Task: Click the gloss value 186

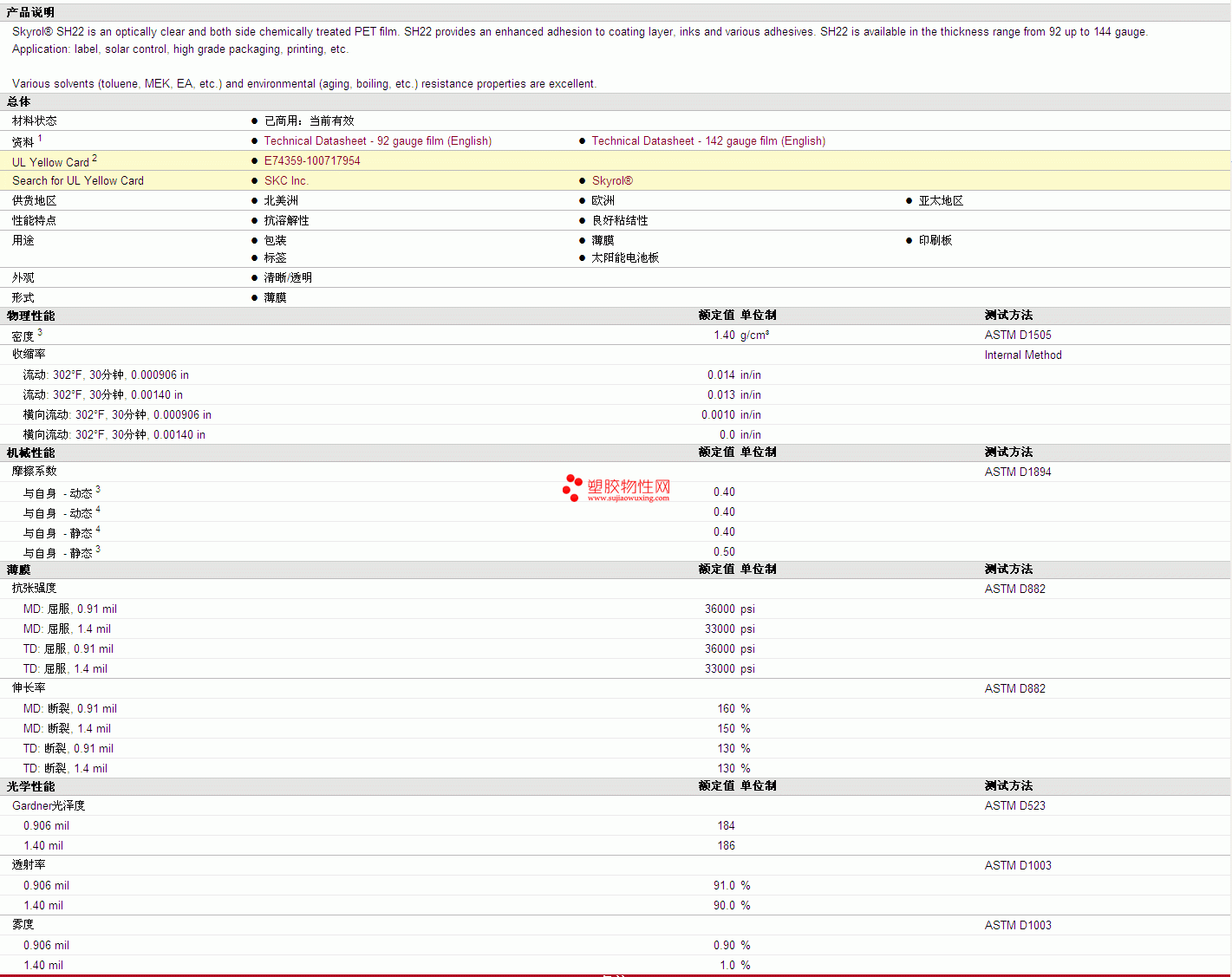Action: (x=726, y=846)
